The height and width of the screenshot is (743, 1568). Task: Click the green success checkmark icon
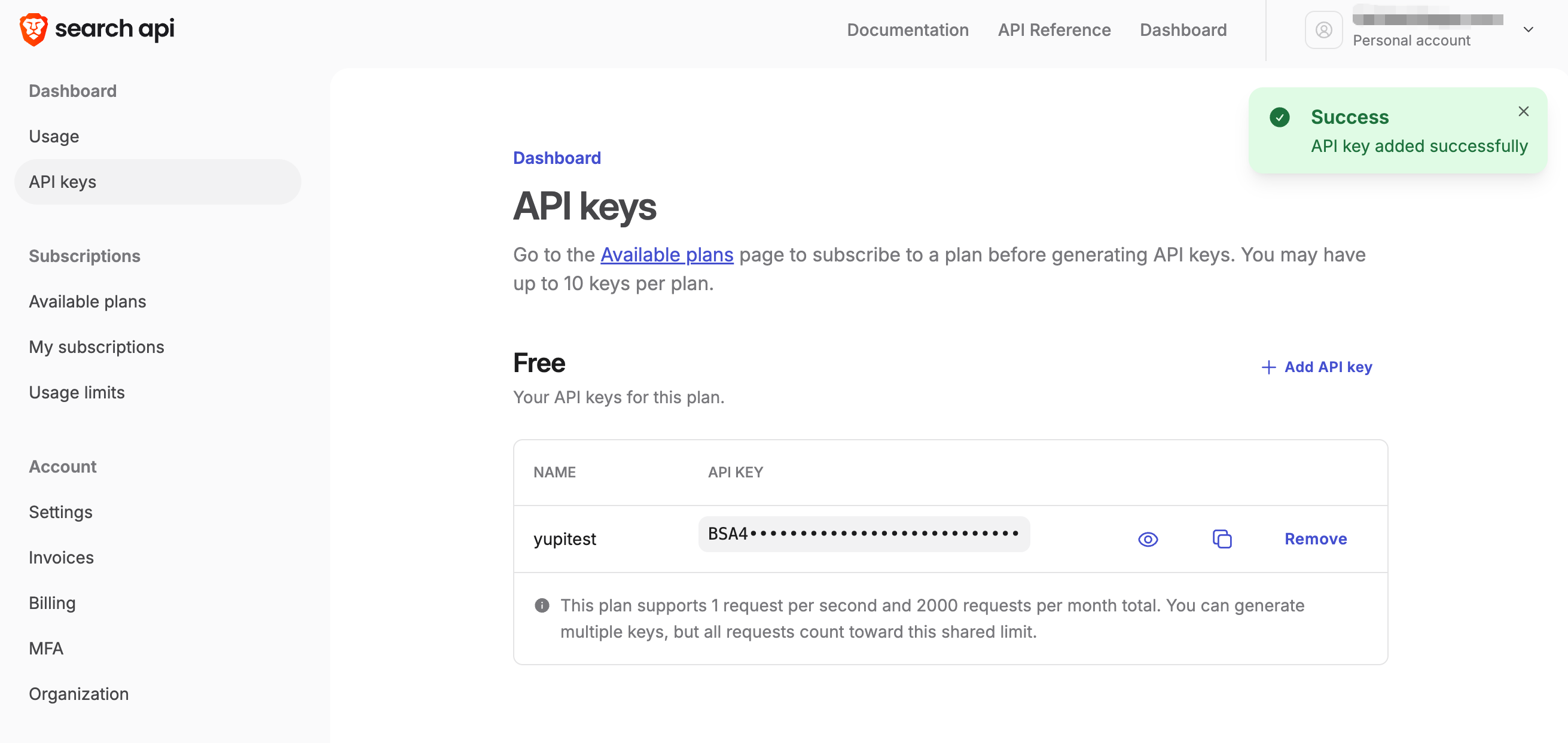(x=1280, y=117)
